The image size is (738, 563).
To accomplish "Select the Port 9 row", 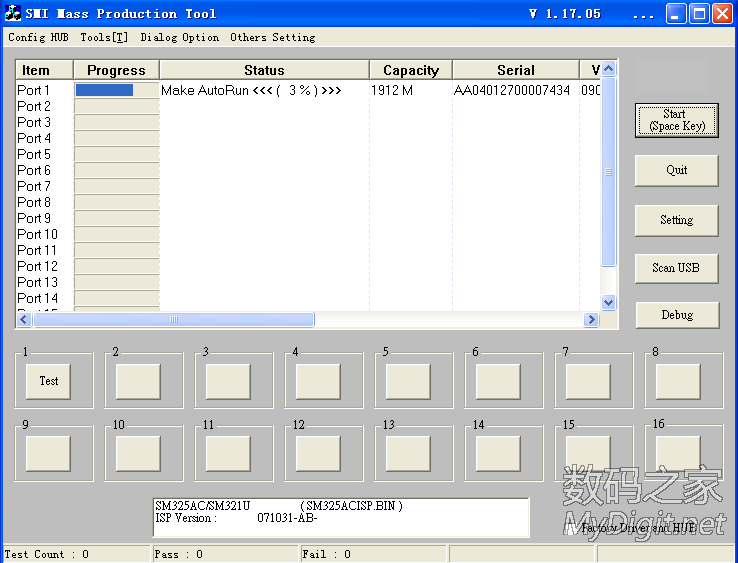I will click(308, 218).
